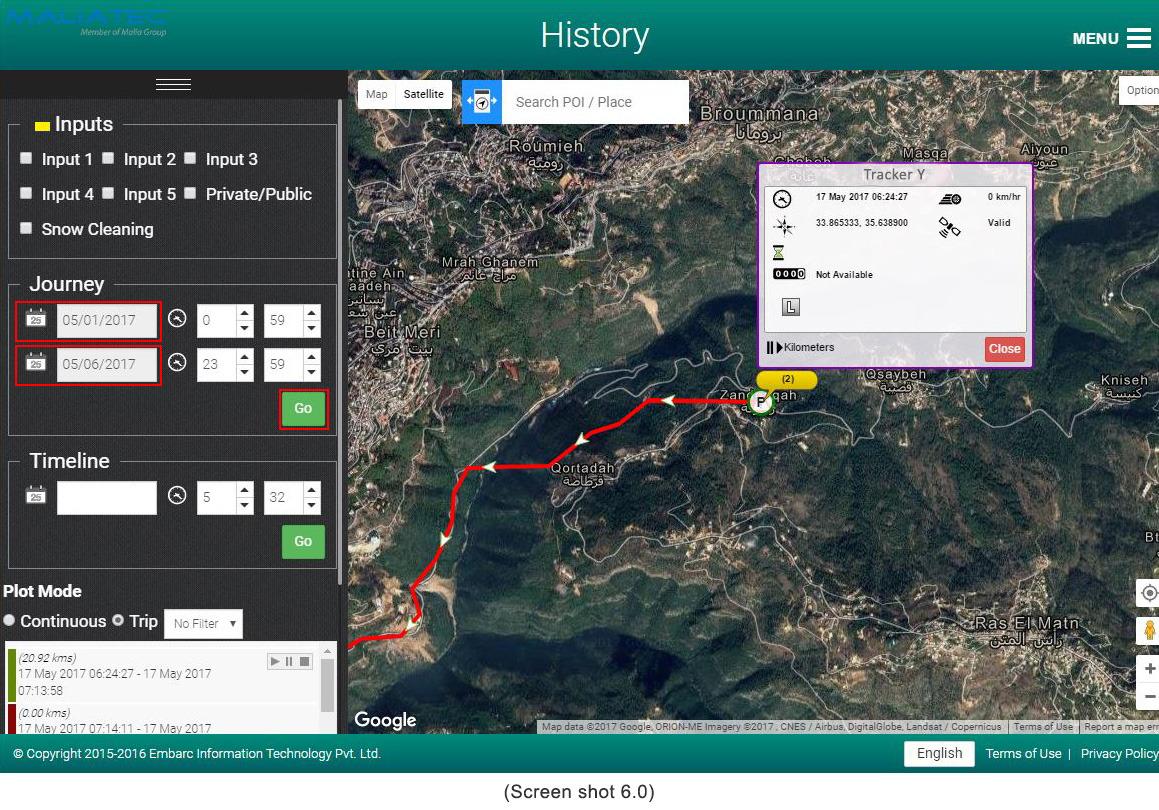Click the Timeline Go button
The width and height of the screenshot is (1159, 810).
(x=303, y=541)
